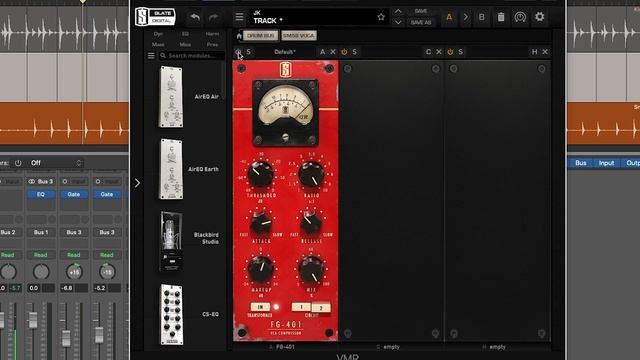Viewport: 640px width, 360px height.
Task: Favorite the JK TRACK preset star
Action: [x=381, y=17]
